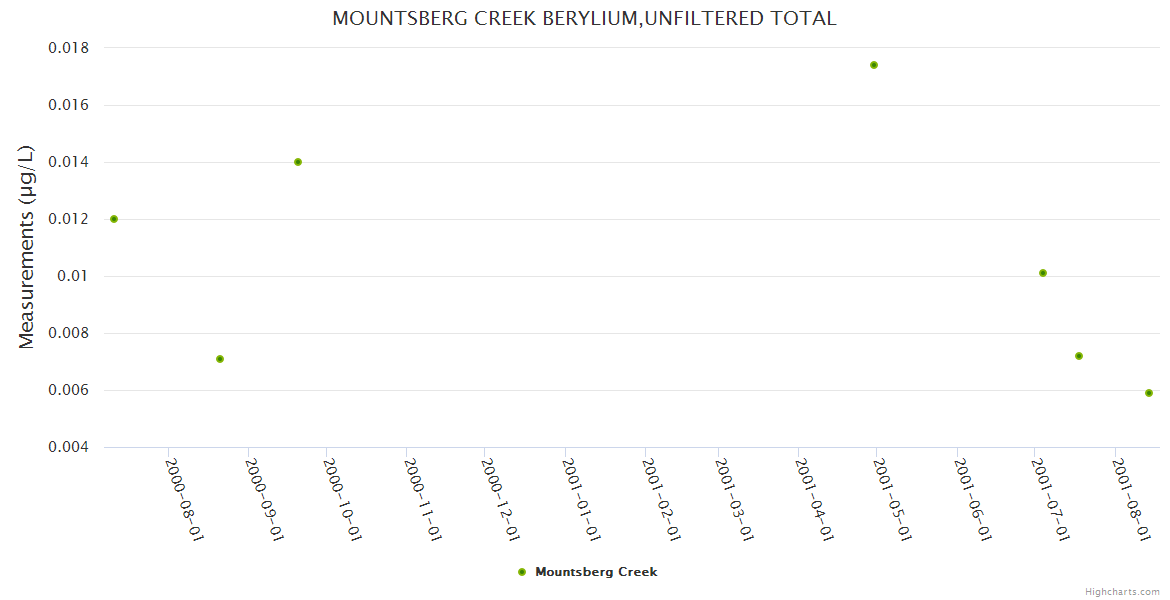Select the 0.014 data point
Image resolution: width=1170 pixels, height=600 pixels.
tap(298, 162)
